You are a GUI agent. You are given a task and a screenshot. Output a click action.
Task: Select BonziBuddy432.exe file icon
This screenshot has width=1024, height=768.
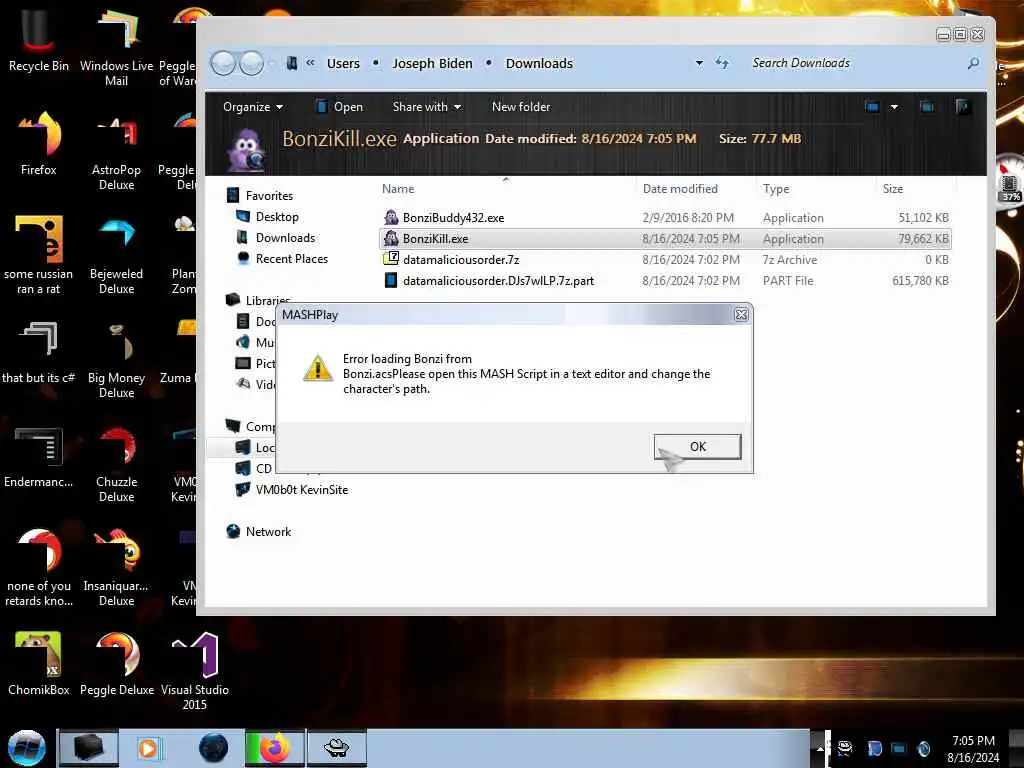(391, 217)
